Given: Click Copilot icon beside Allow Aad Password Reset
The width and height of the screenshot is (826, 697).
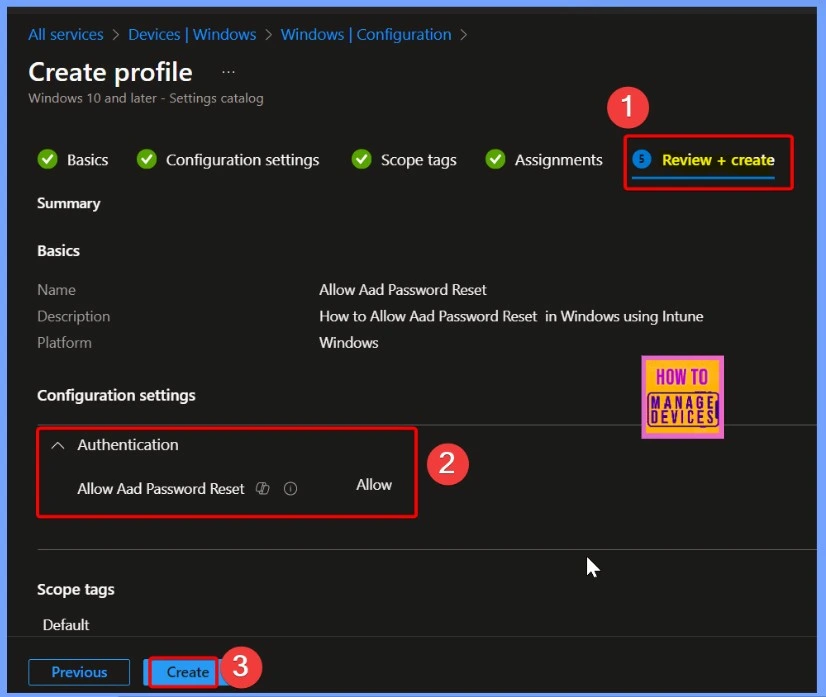Looking at the screenshot, I should click(x=262, y=489).
